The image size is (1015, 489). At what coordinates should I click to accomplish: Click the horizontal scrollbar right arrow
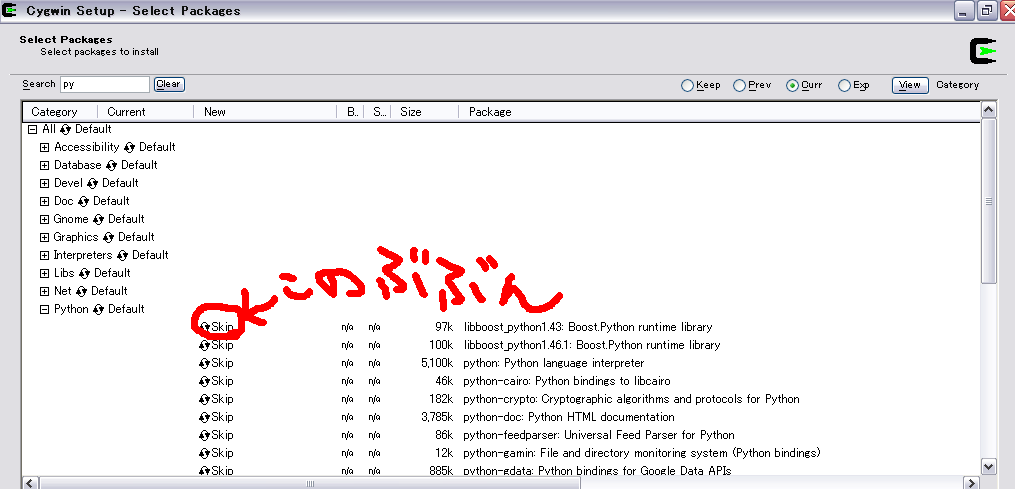tap(972, 483)
